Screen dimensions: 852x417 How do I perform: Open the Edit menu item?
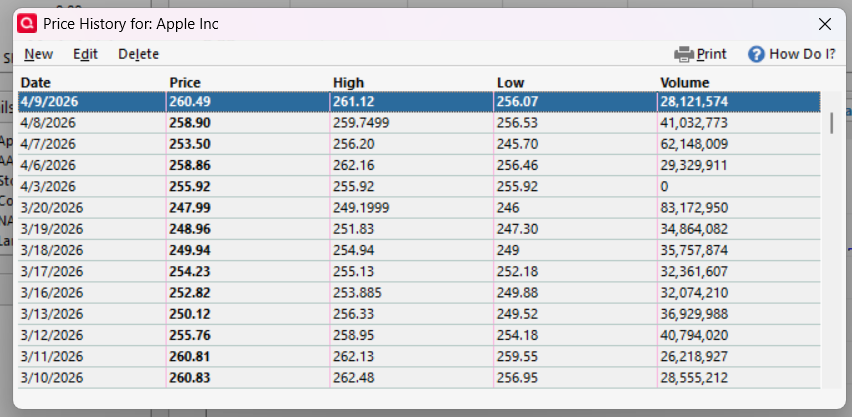click(85, 54)
